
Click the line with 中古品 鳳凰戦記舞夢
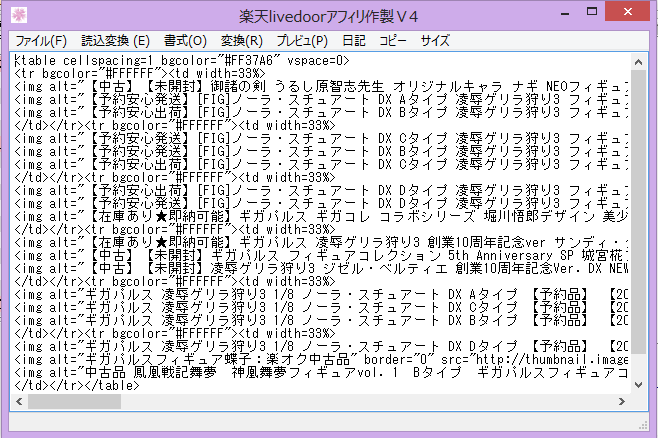pyautogui.click(x=321, y=373)
